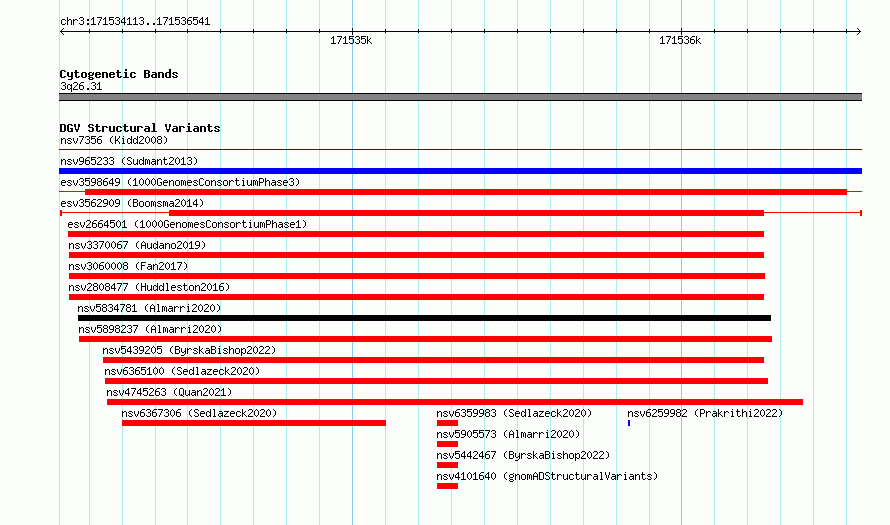Click the Cytogenetic Bands track title

[x=119, y=74]
